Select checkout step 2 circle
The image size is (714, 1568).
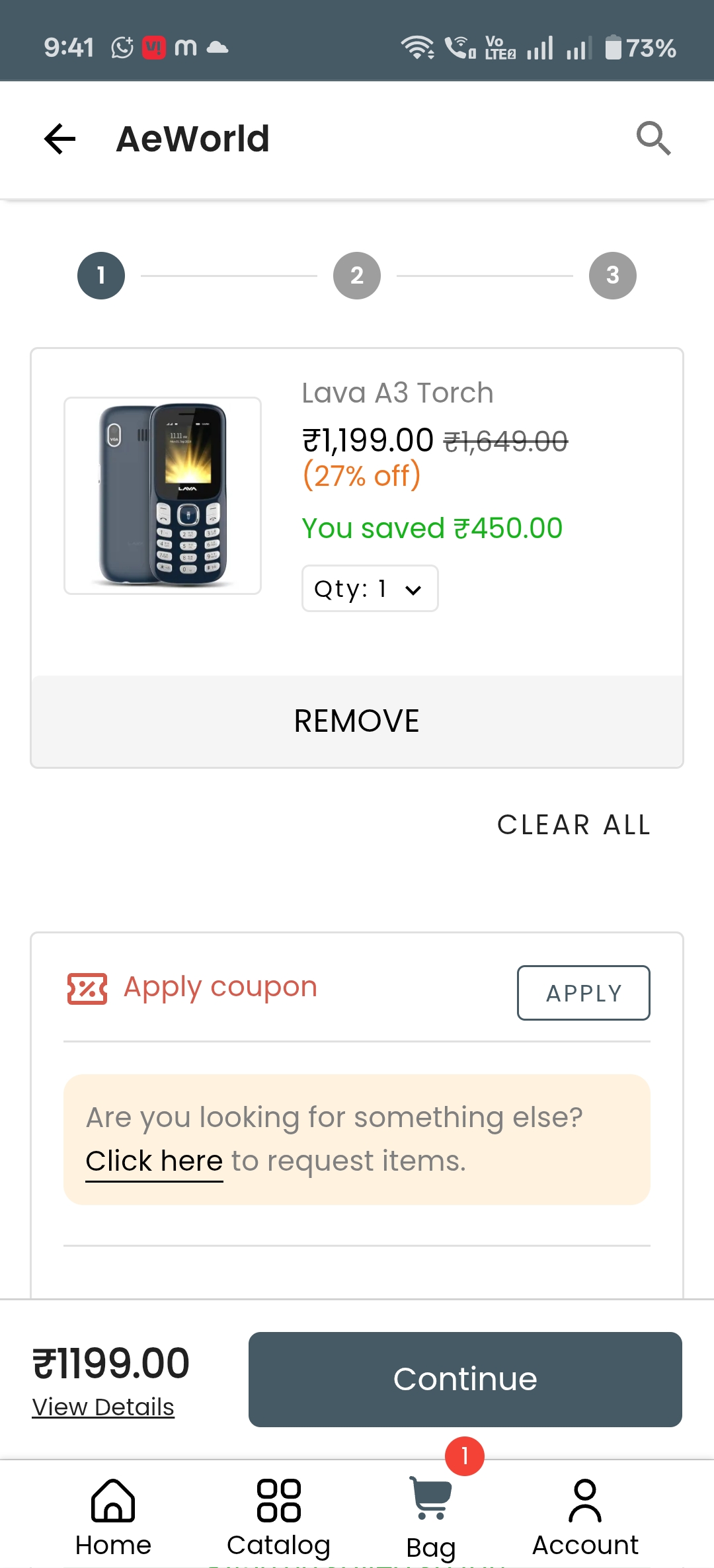pyautogui.click(x=357, y=276)
